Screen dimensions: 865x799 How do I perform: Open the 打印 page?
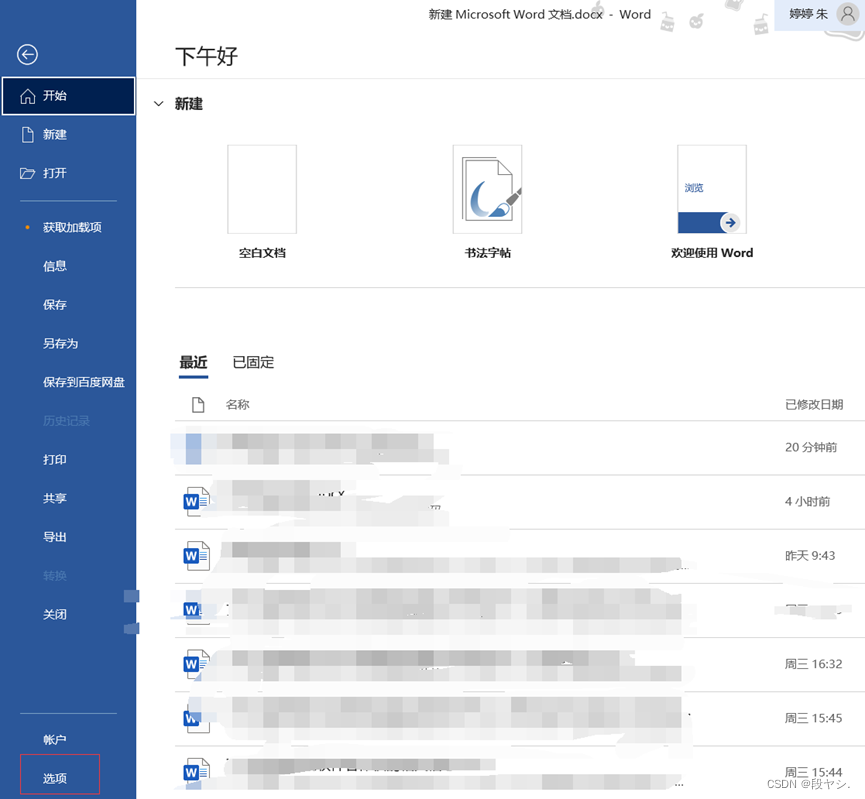tap(55, 459)
